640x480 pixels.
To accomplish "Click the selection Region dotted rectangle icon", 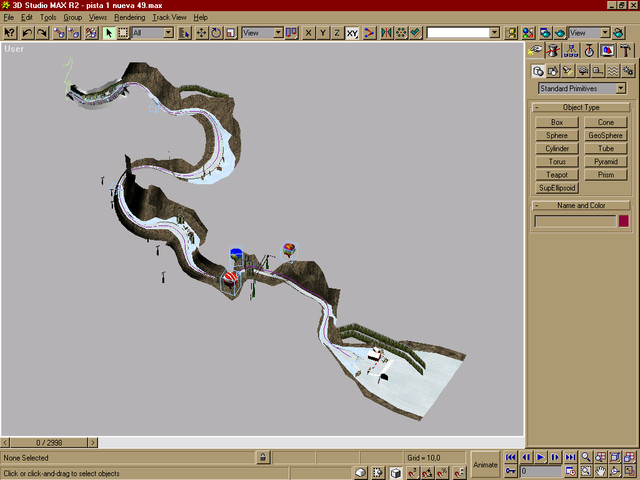I will (x=123, y=33).
